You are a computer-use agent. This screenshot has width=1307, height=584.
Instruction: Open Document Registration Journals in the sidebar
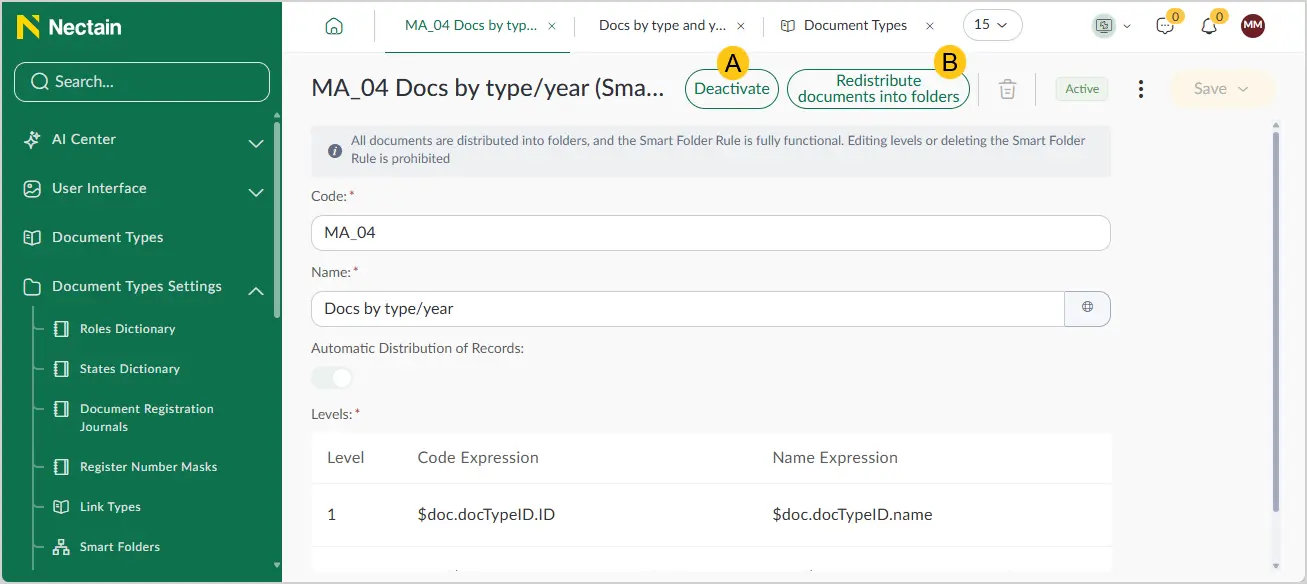point(147,418)
